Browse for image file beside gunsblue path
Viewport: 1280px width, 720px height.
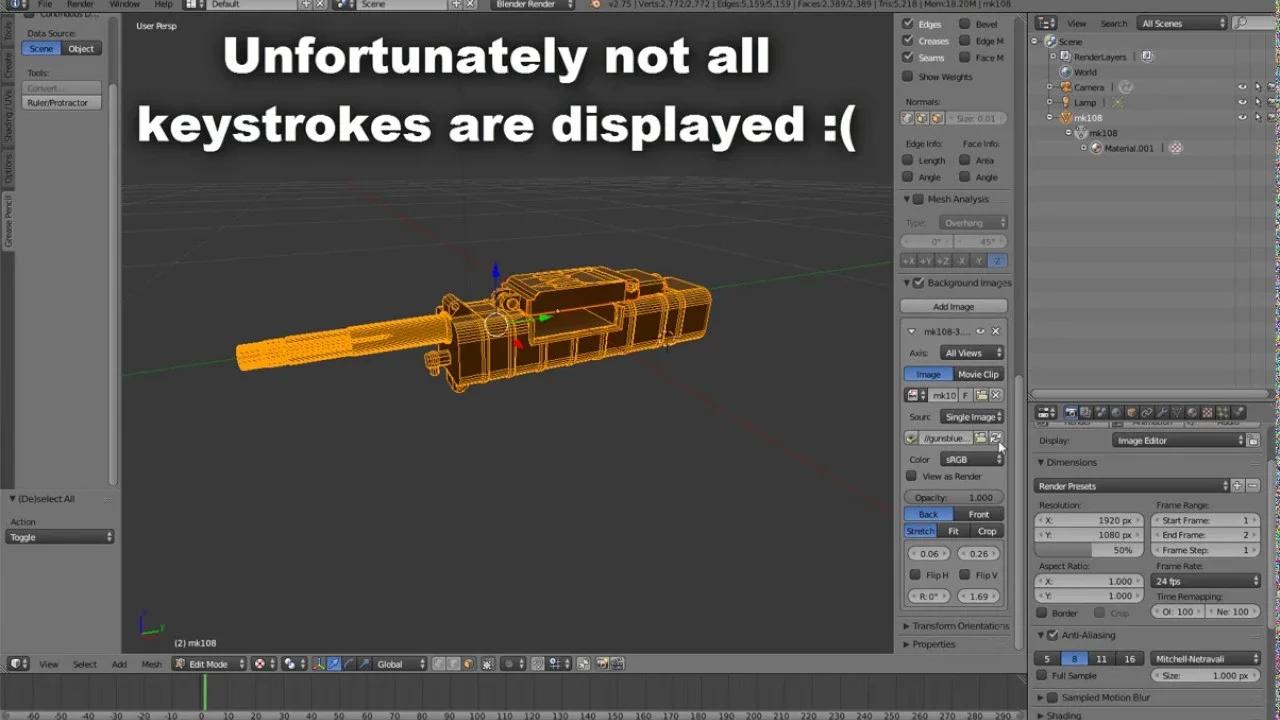pos(981,438)
